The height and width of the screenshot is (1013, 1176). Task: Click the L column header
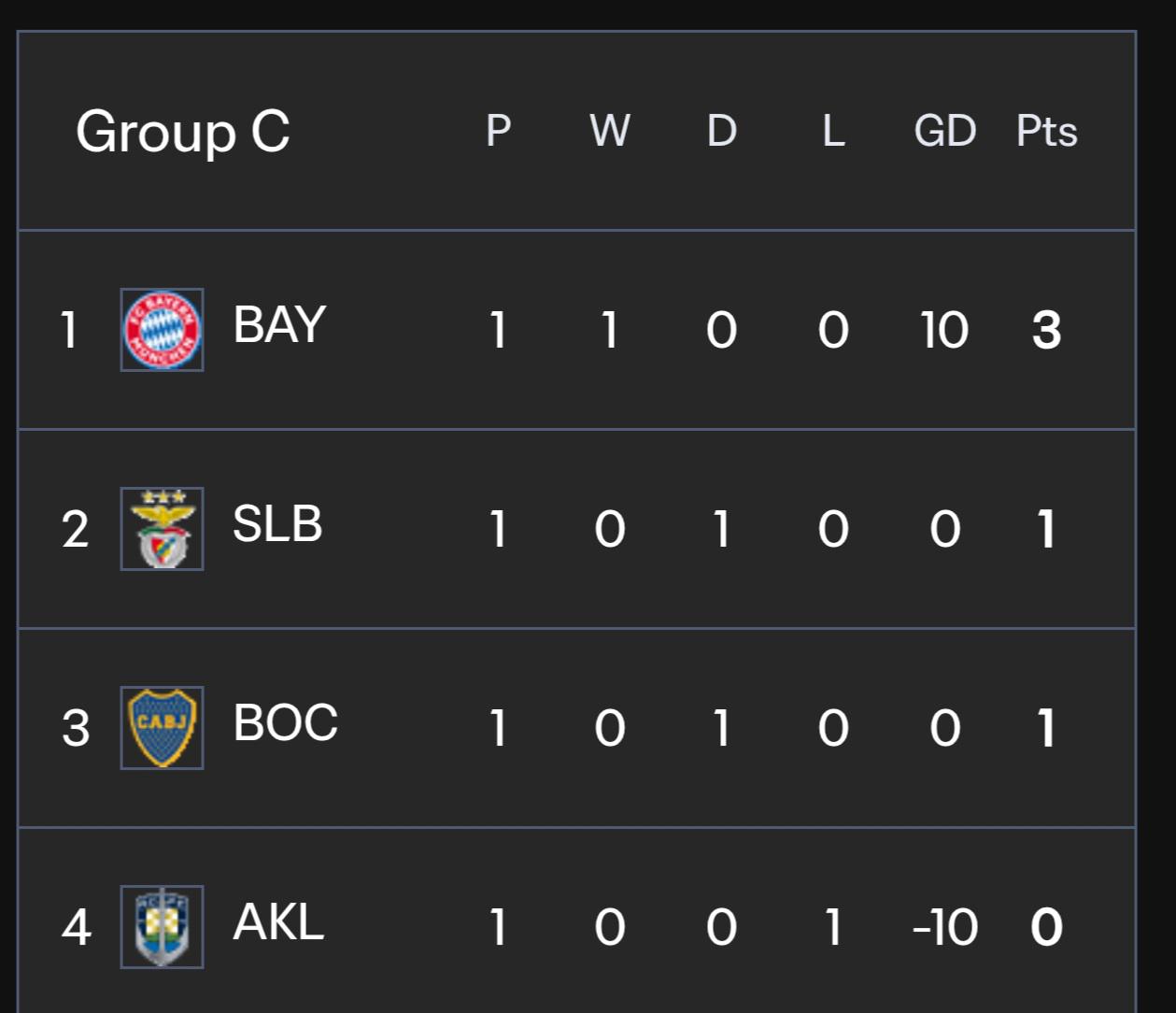[834, 131]
